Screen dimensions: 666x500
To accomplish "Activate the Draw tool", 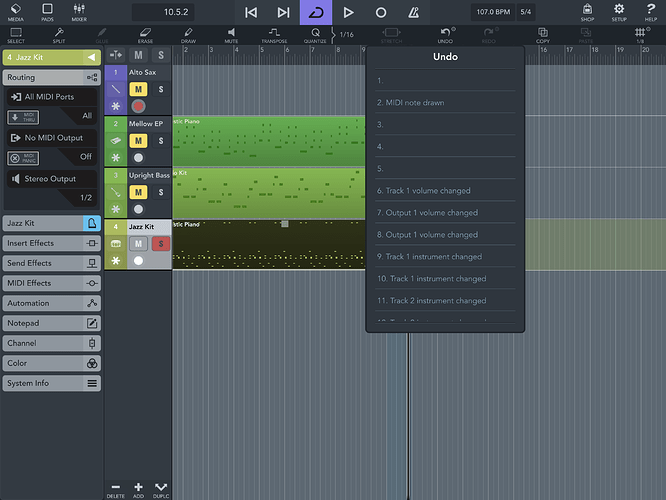I will point(188,35).
